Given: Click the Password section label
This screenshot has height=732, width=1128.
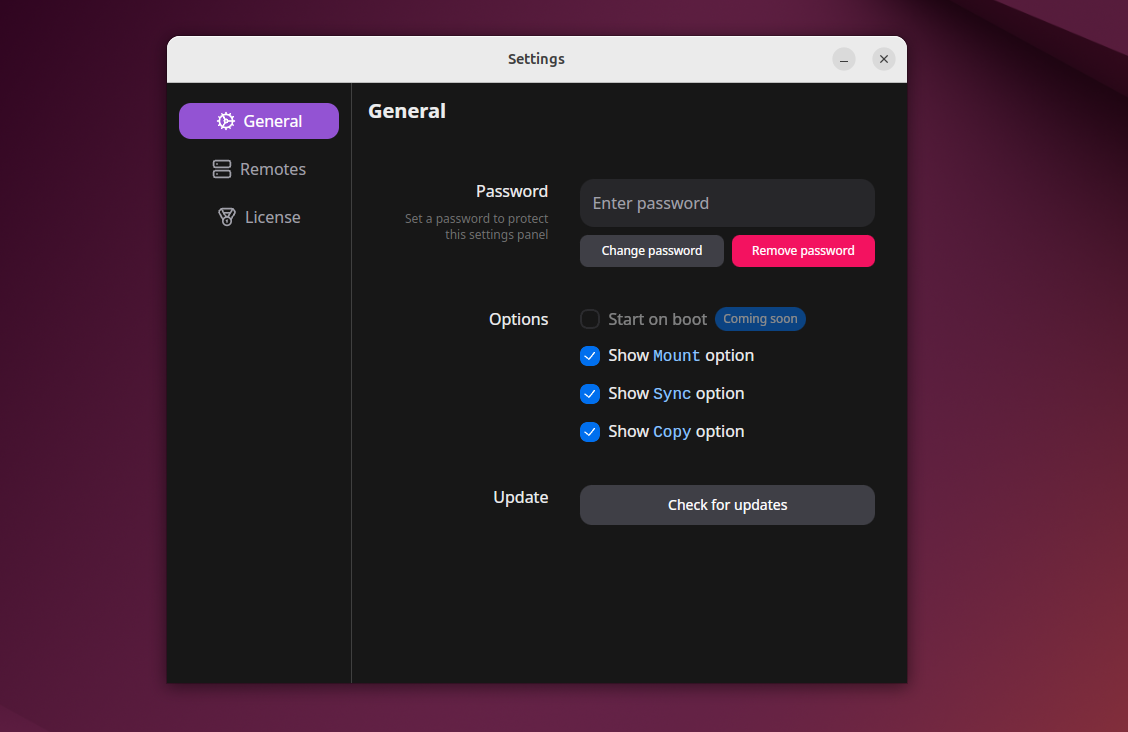Looking at the screenshot, I should pyautogui.click(x=511, y=191).
